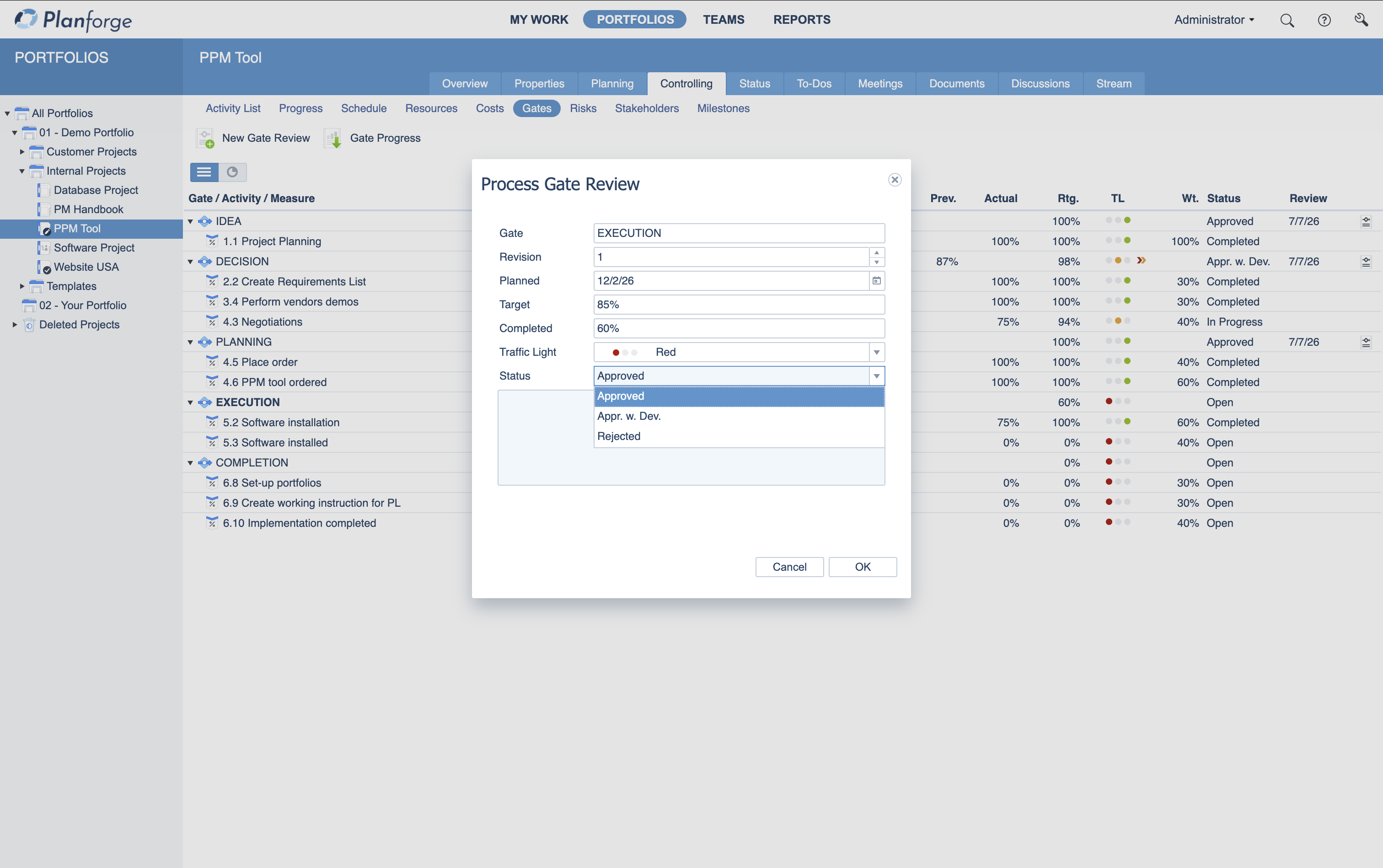This screenshot has width=1383, height=868.
Task: Choose Approved in the dropdown list
Action: click(x=739, y=396)
